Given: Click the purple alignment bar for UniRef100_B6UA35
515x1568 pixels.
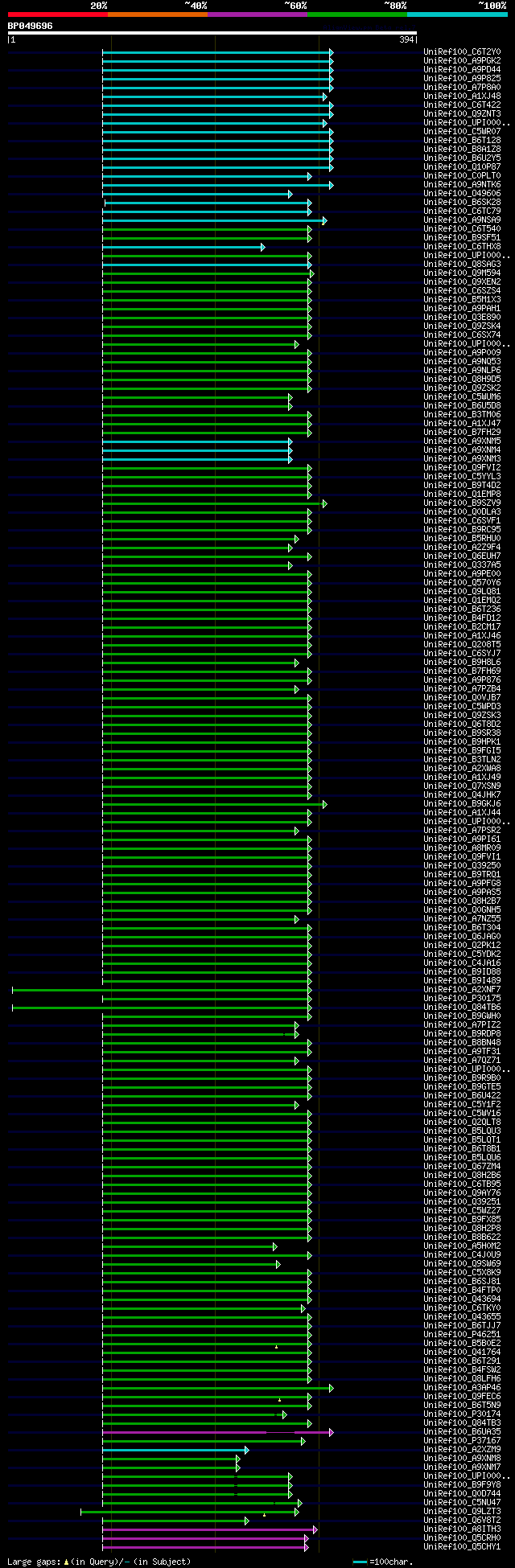Looking at the screenshot, I should coord(217,1432).
